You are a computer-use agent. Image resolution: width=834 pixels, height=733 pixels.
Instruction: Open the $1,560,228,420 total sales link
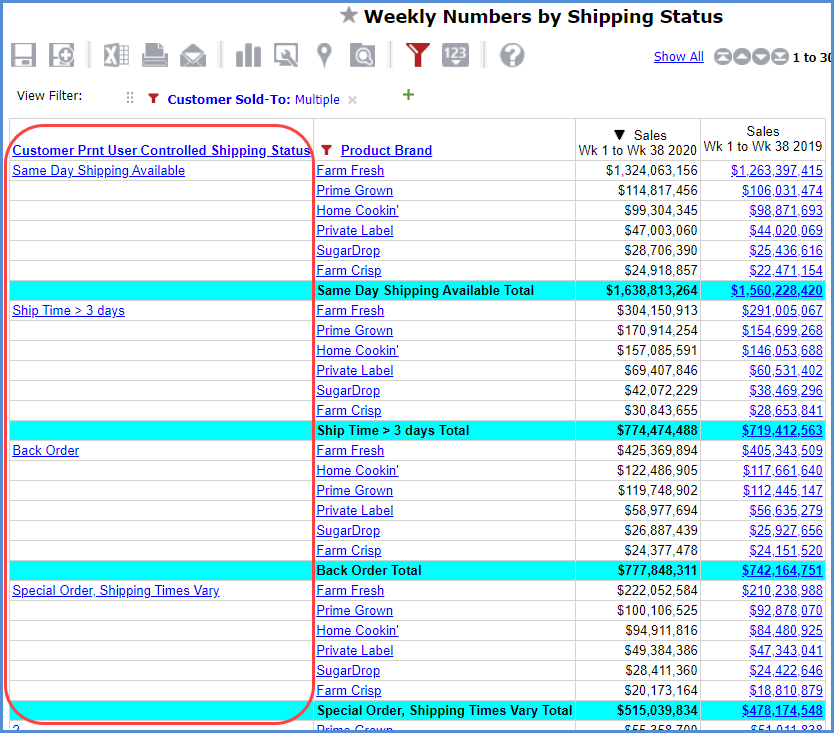(x=776, y=291)
